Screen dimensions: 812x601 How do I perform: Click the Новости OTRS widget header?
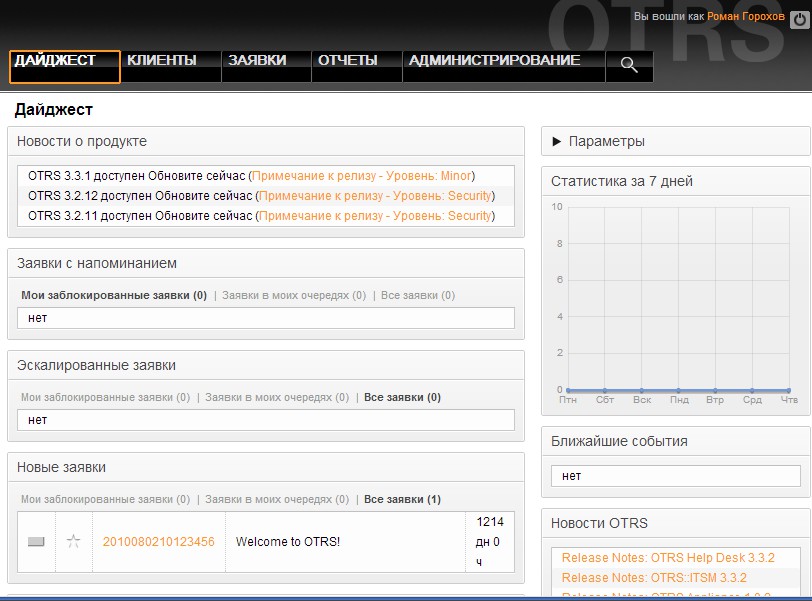pyautogui.click(x=676, y=523)
